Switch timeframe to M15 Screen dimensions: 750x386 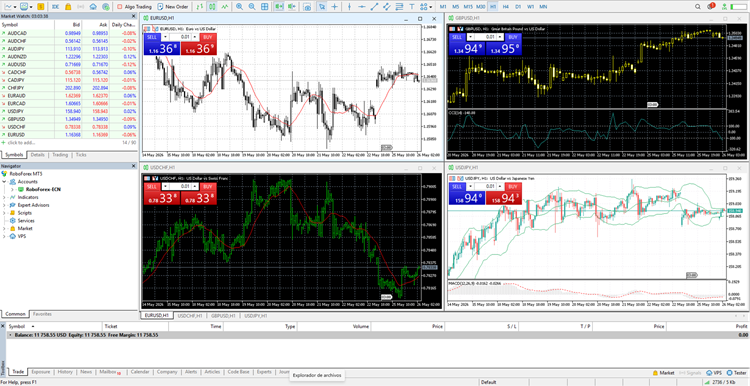click(468, 7)
